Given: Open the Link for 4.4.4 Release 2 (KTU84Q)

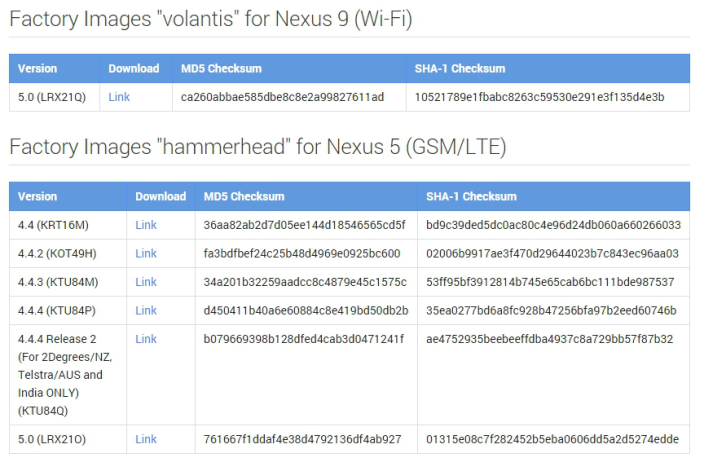Looking at the screenshot, I should (146, 339).
